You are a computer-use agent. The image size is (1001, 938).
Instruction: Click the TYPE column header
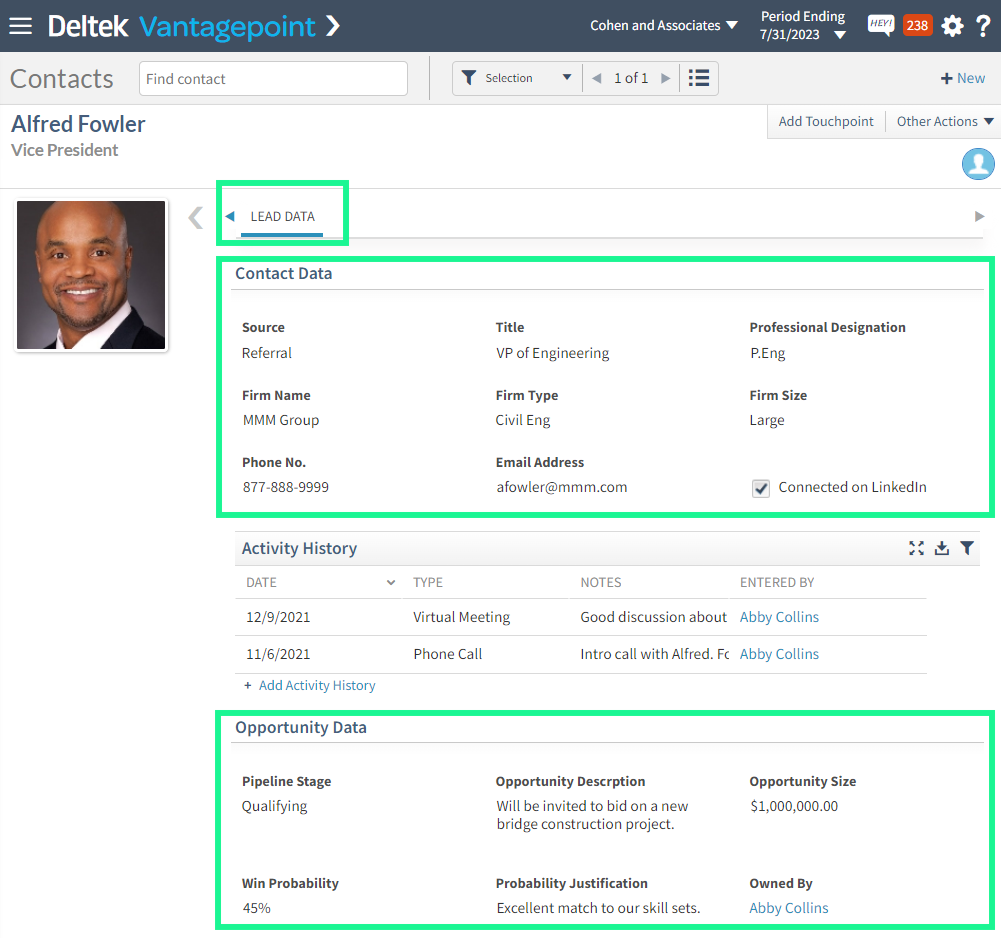coord(428,582)
